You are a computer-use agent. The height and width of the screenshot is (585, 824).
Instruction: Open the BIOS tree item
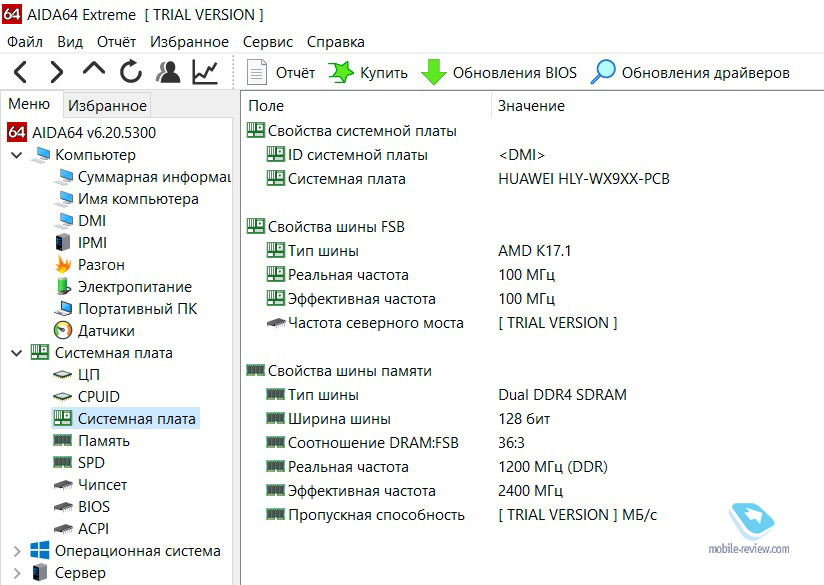tap(81, 507)
